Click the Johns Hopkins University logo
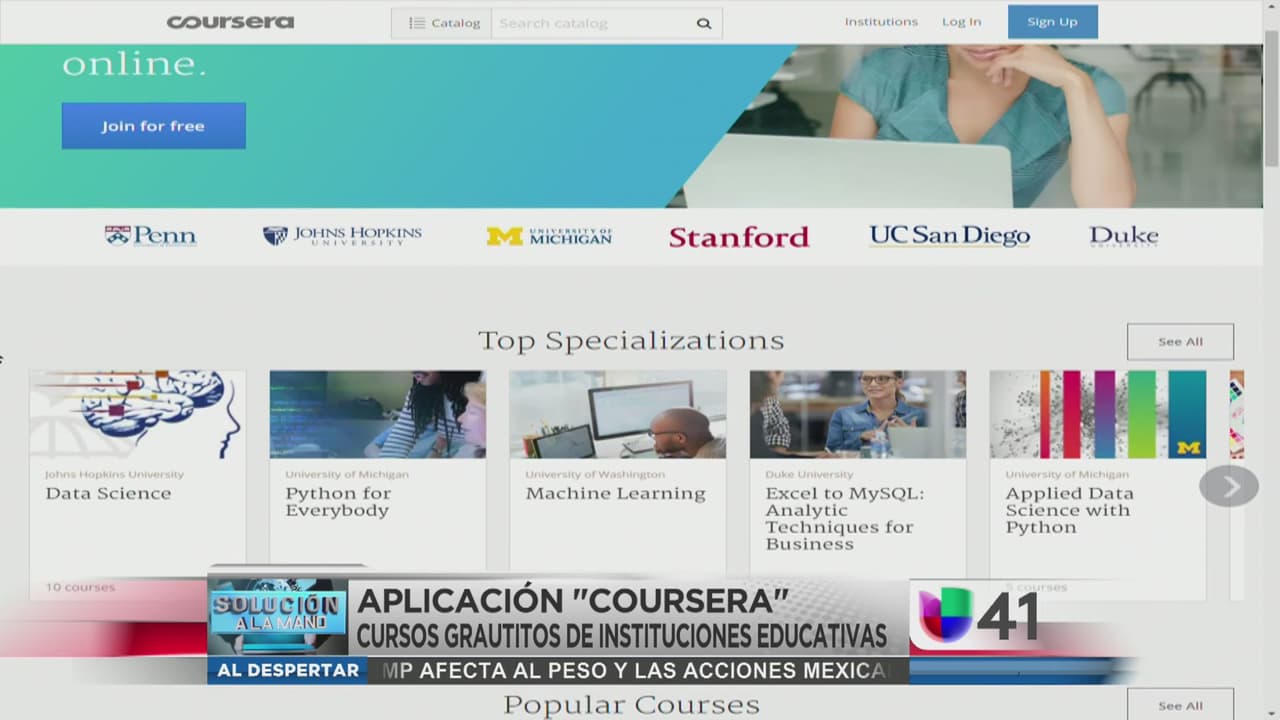 (x=342, y=236)
